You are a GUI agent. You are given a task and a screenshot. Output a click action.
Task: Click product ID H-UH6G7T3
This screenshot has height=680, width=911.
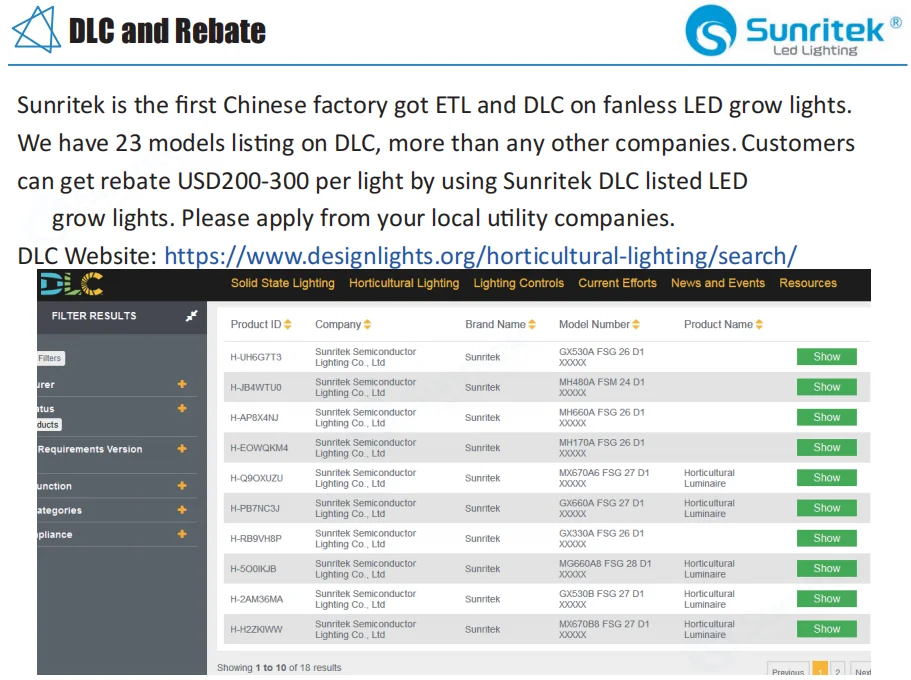click(256, 357)
